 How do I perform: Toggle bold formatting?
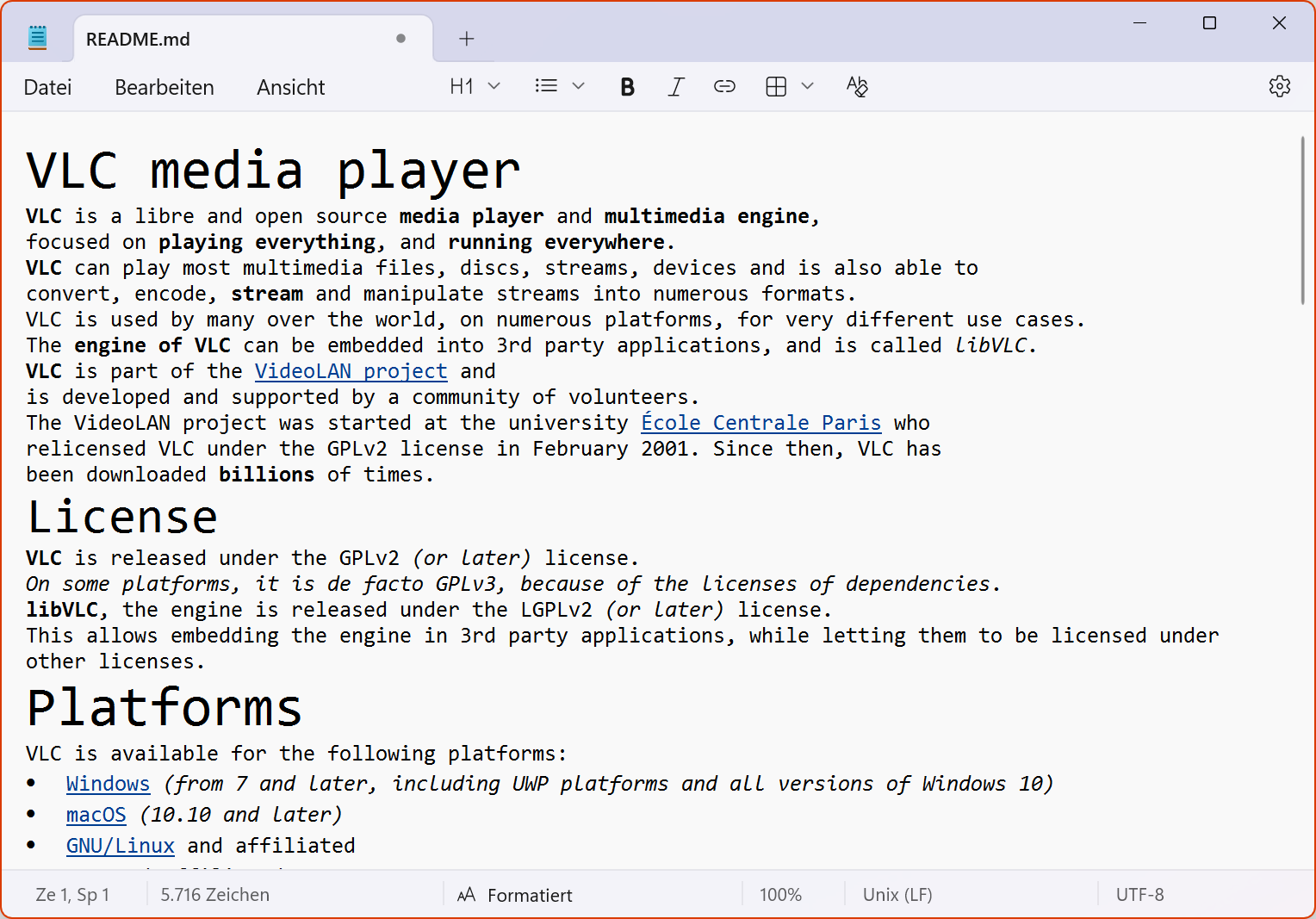point(627,86)
